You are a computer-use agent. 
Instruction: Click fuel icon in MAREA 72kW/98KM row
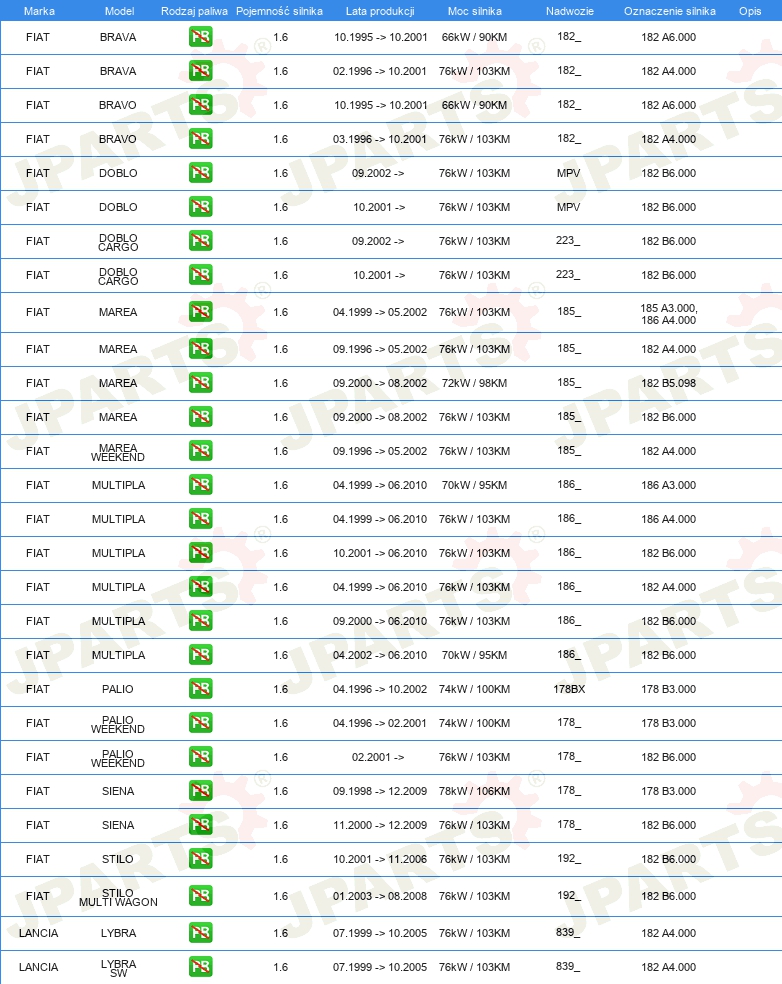(x=201, y=383)
